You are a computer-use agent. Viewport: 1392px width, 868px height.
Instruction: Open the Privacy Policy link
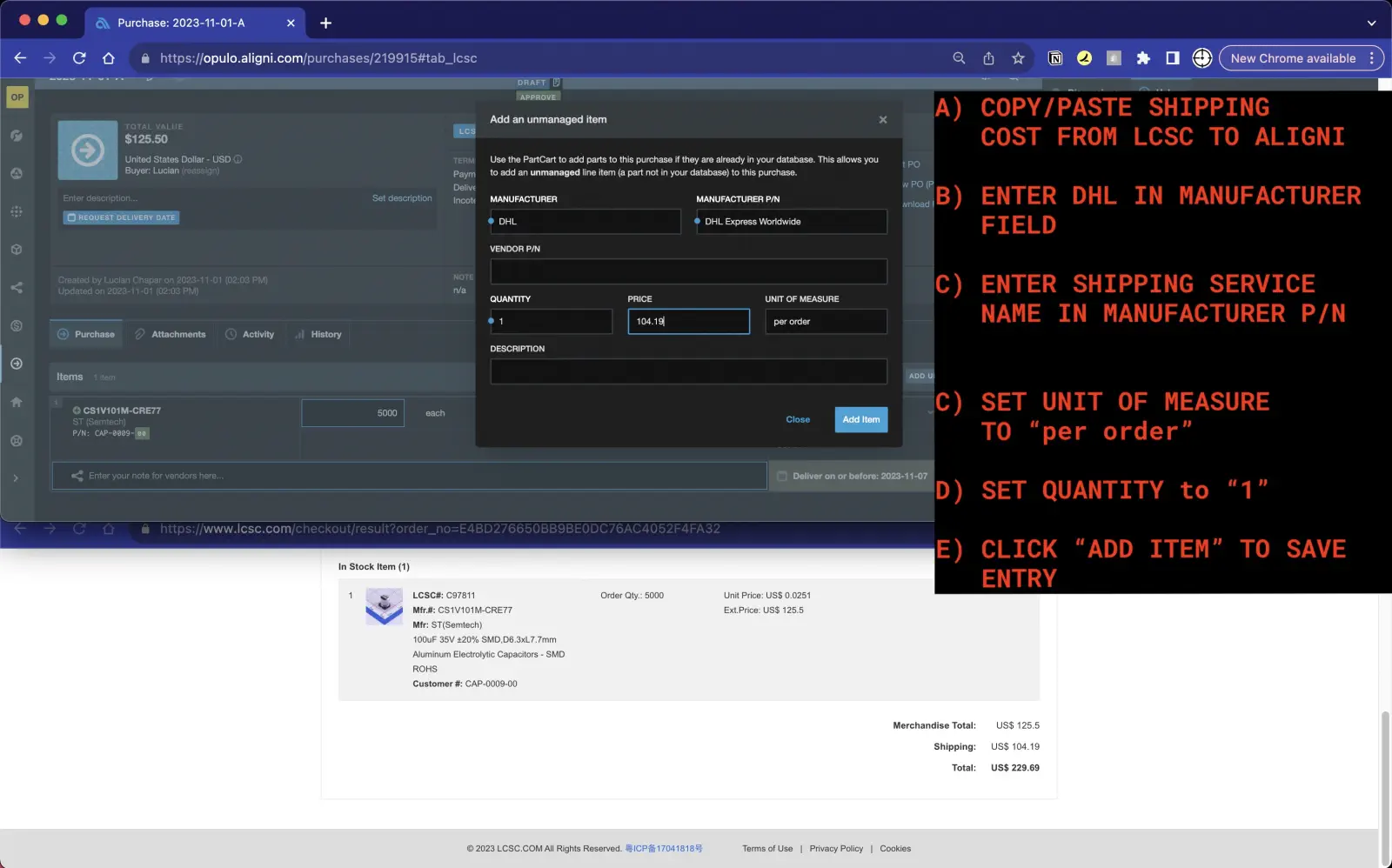pos(836,849)
